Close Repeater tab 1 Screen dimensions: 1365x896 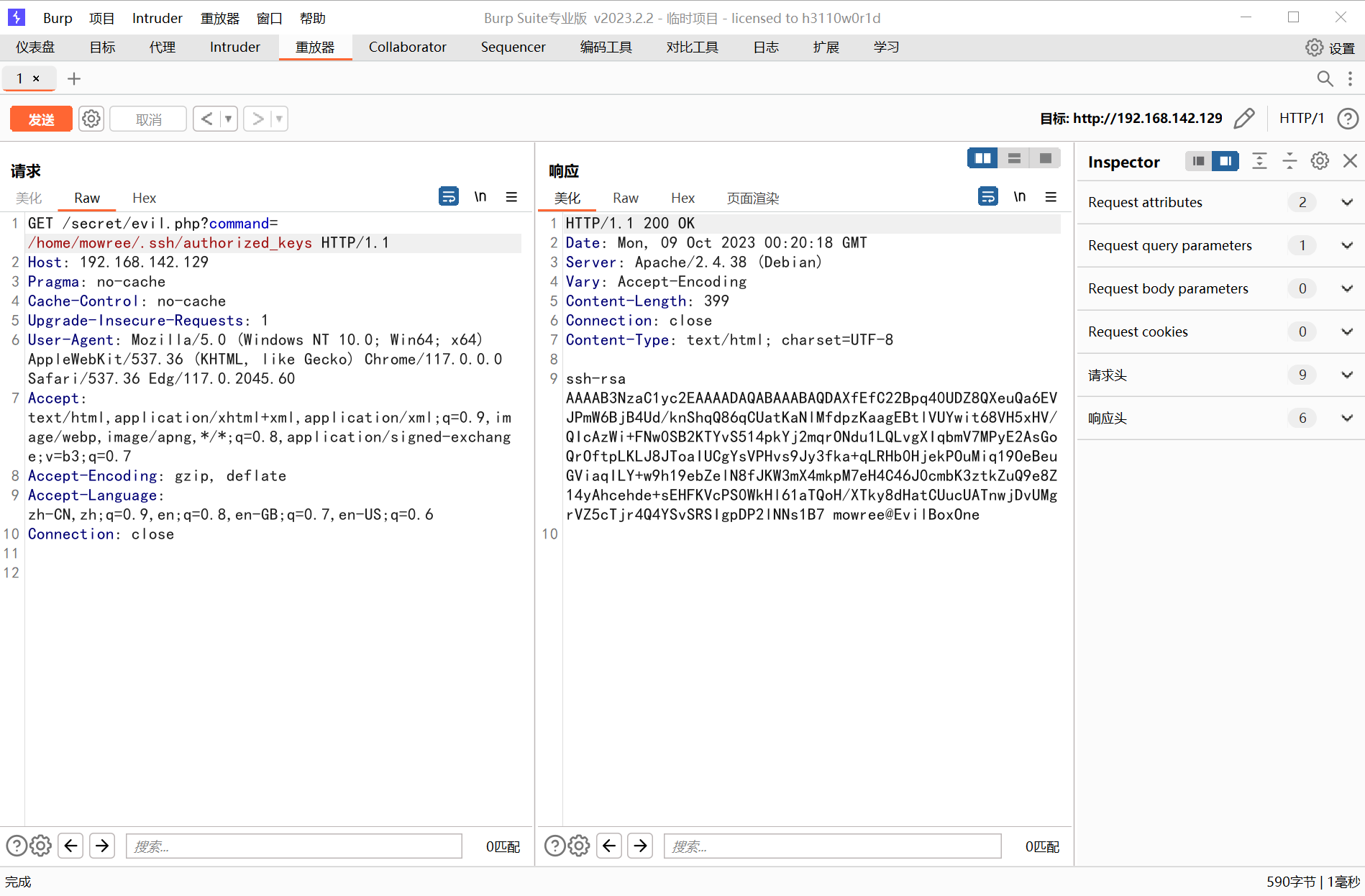click(x=36, y=78)
